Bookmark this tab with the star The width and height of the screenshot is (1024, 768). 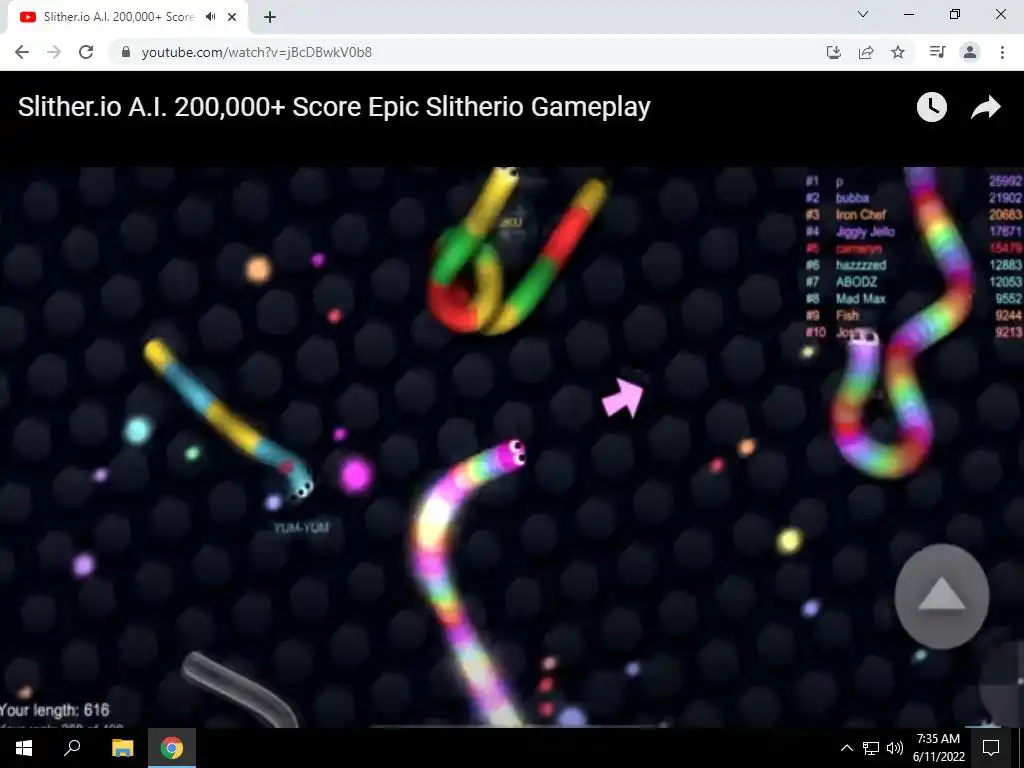898,52
